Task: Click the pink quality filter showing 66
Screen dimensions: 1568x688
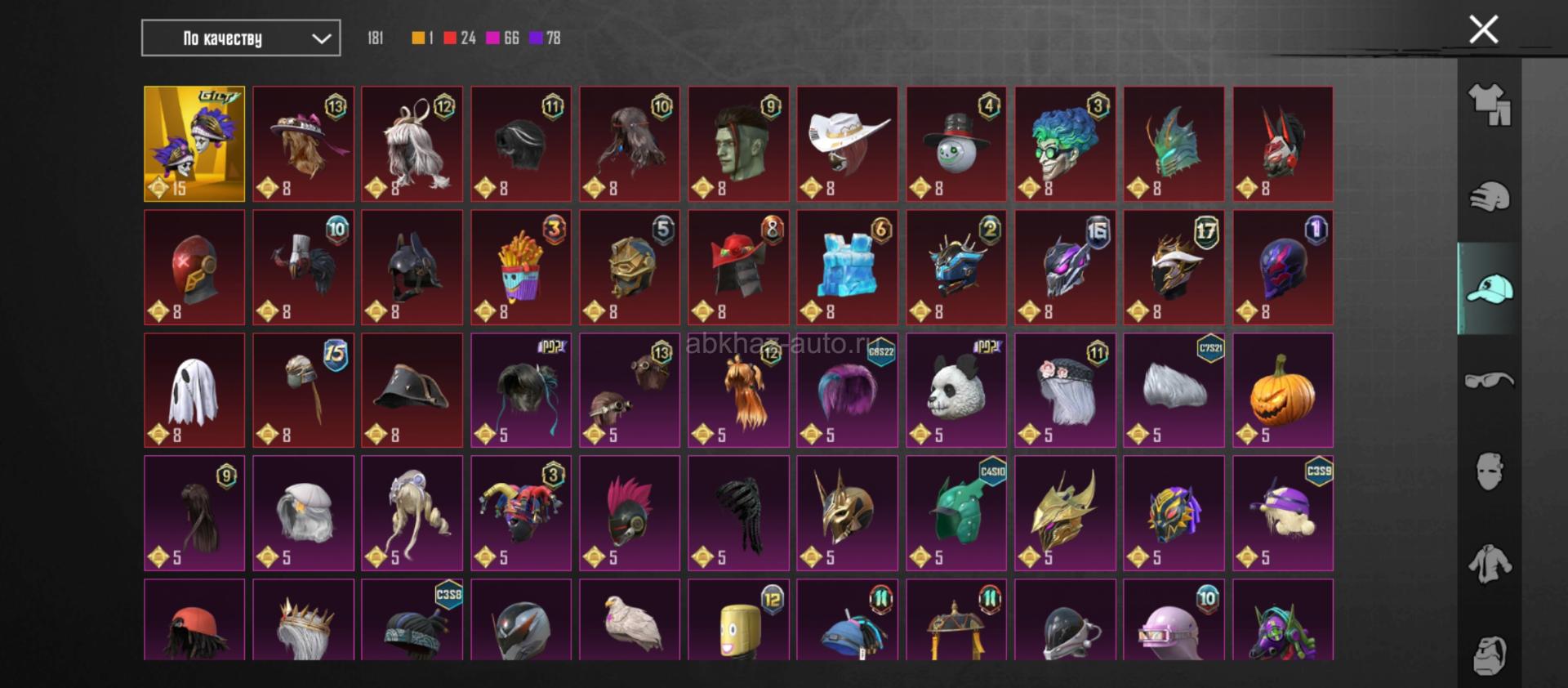Action: point(502,38)
